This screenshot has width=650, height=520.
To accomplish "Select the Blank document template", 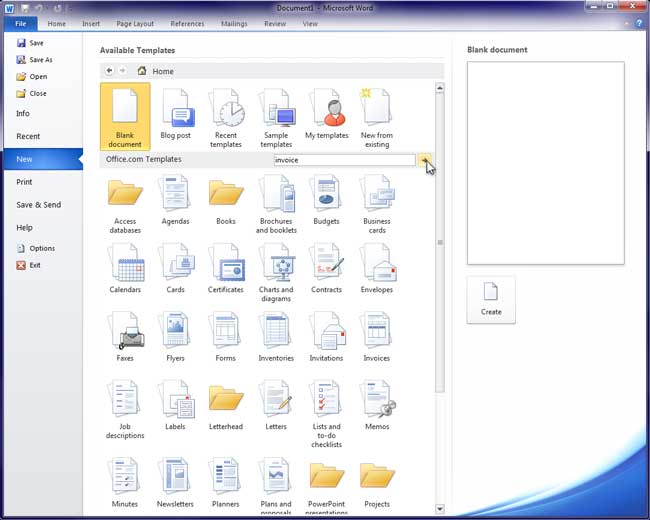I will click(x=125, y=117).
